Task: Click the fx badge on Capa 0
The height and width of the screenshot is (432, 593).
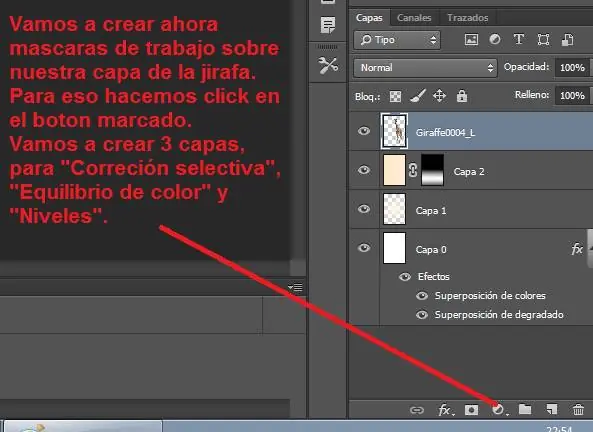Action: (x=577, y=249)
